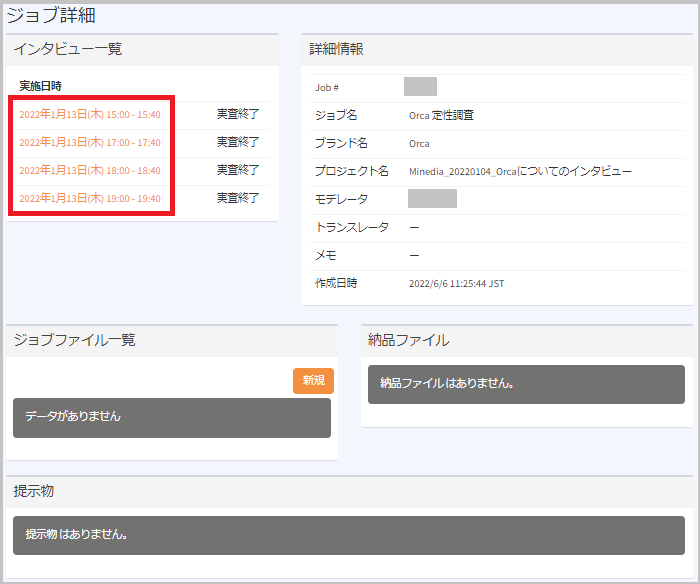Click the 作成日時 timestamp value

(456, 283)
